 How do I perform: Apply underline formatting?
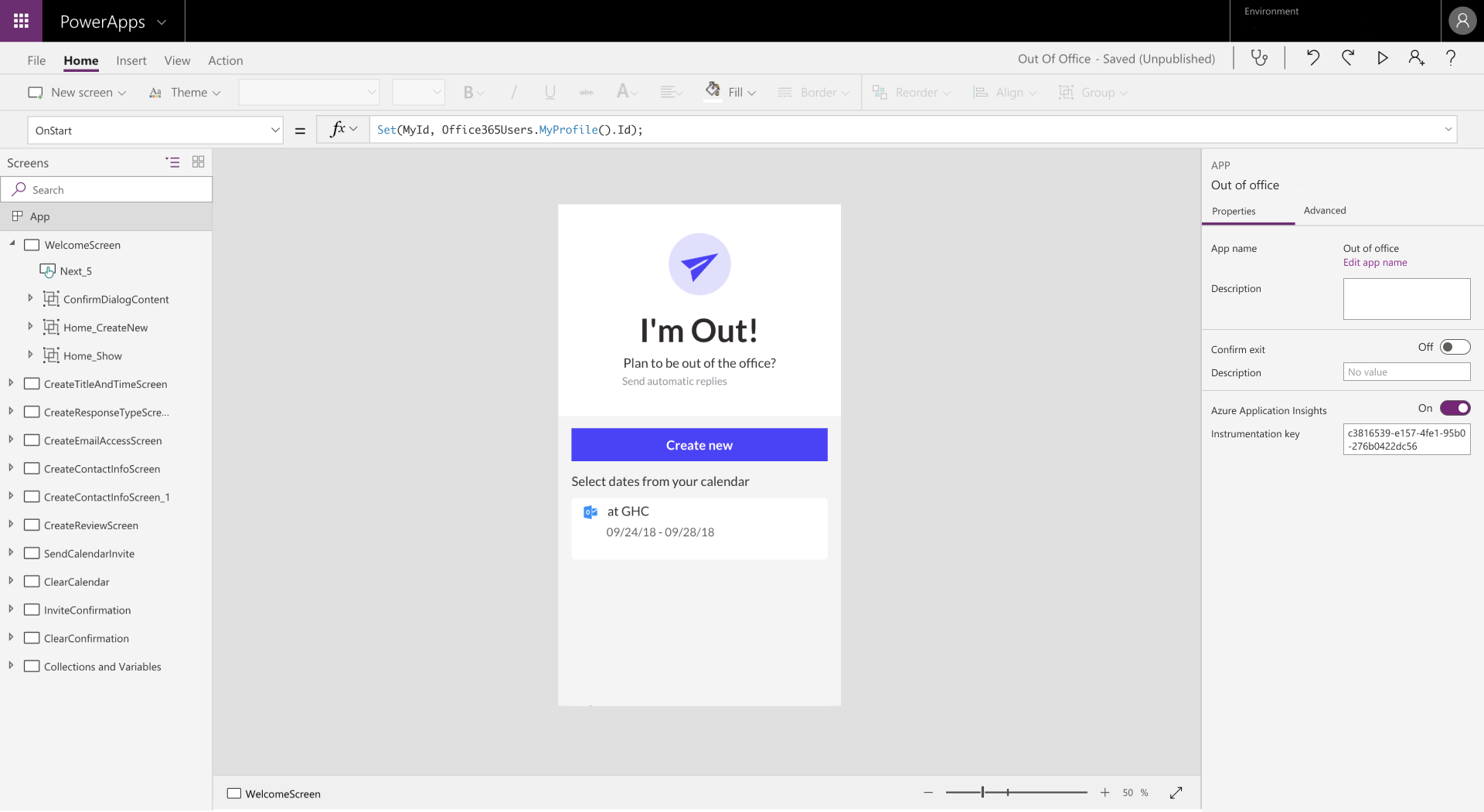(550, 93)
